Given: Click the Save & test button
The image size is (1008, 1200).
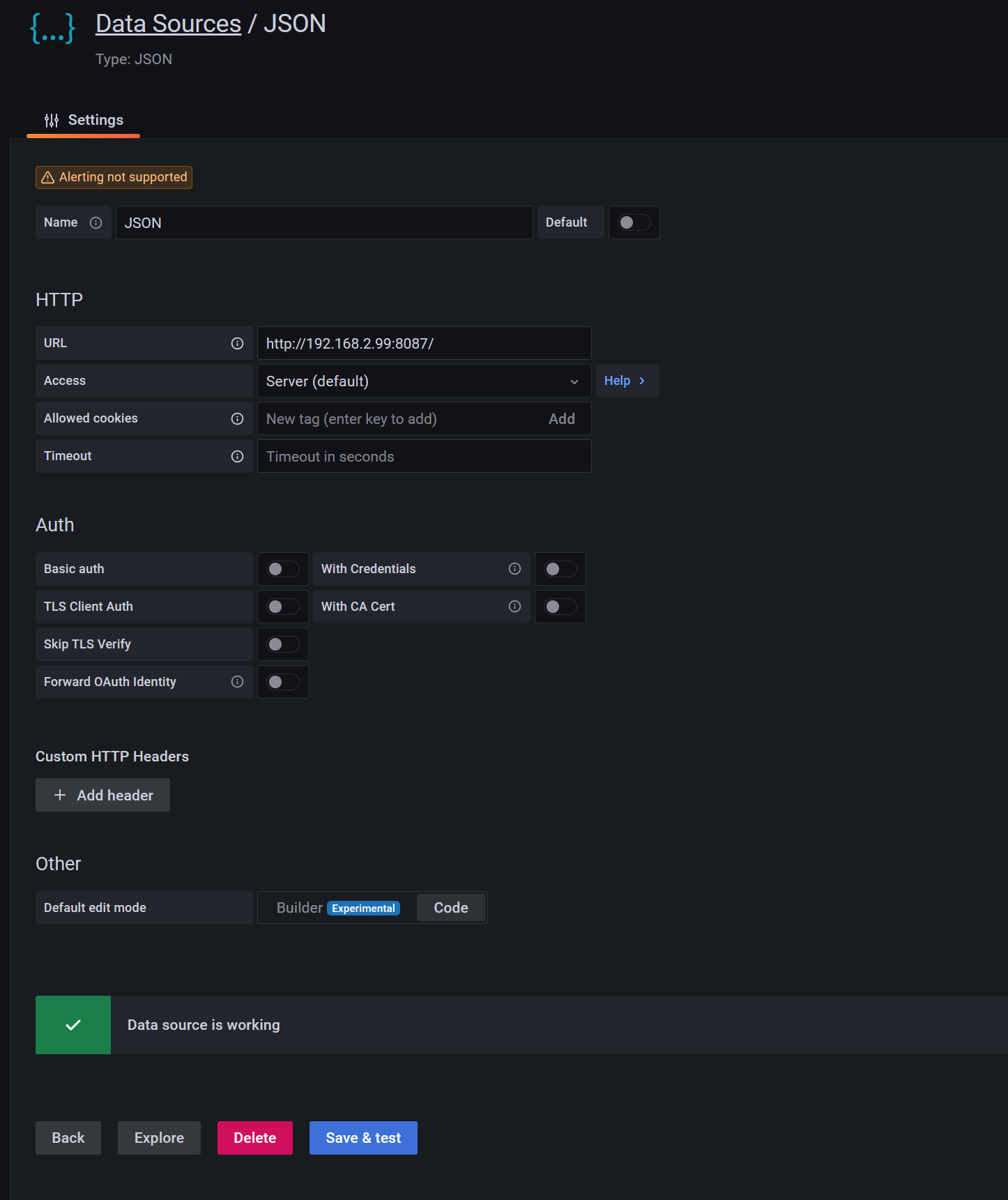Looking at the screenshot, I should [x=363, y=1138].
